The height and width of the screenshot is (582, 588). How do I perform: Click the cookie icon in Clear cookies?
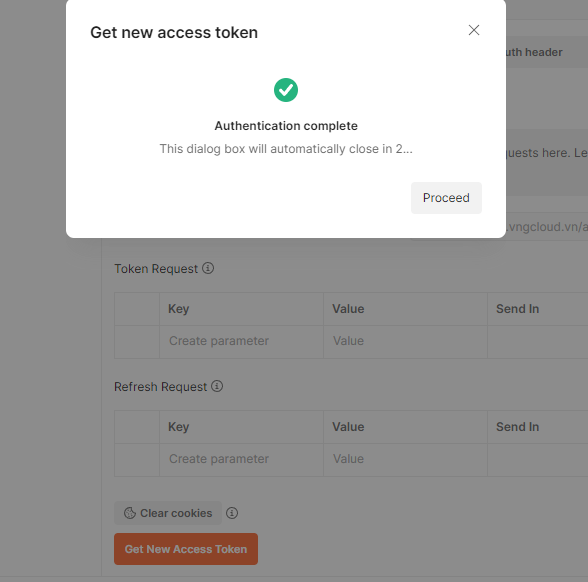(x=130, y=513)
